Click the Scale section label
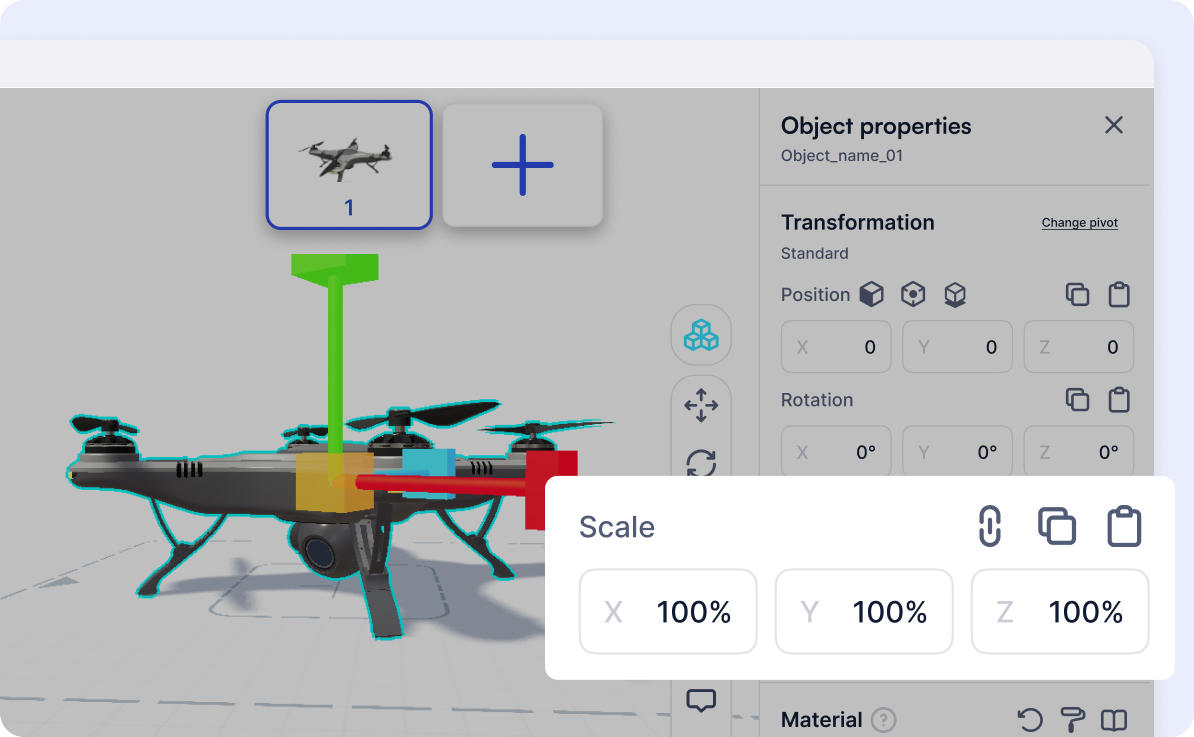 coord(617,527)
